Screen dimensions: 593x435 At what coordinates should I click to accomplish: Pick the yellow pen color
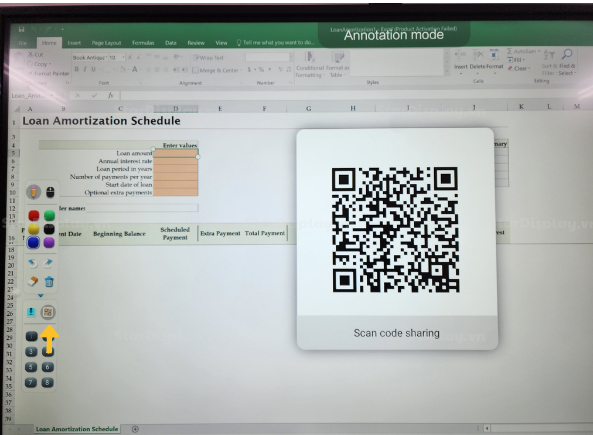click(34, 229)
